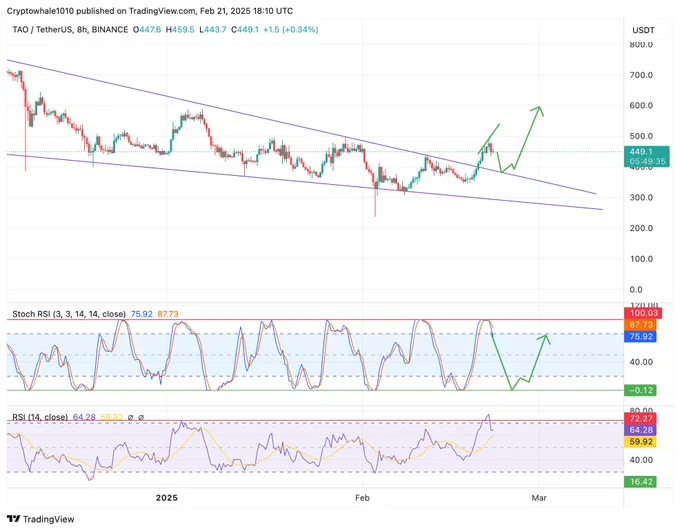Select the close value C449.1 in the header

[x=245, y=30]
